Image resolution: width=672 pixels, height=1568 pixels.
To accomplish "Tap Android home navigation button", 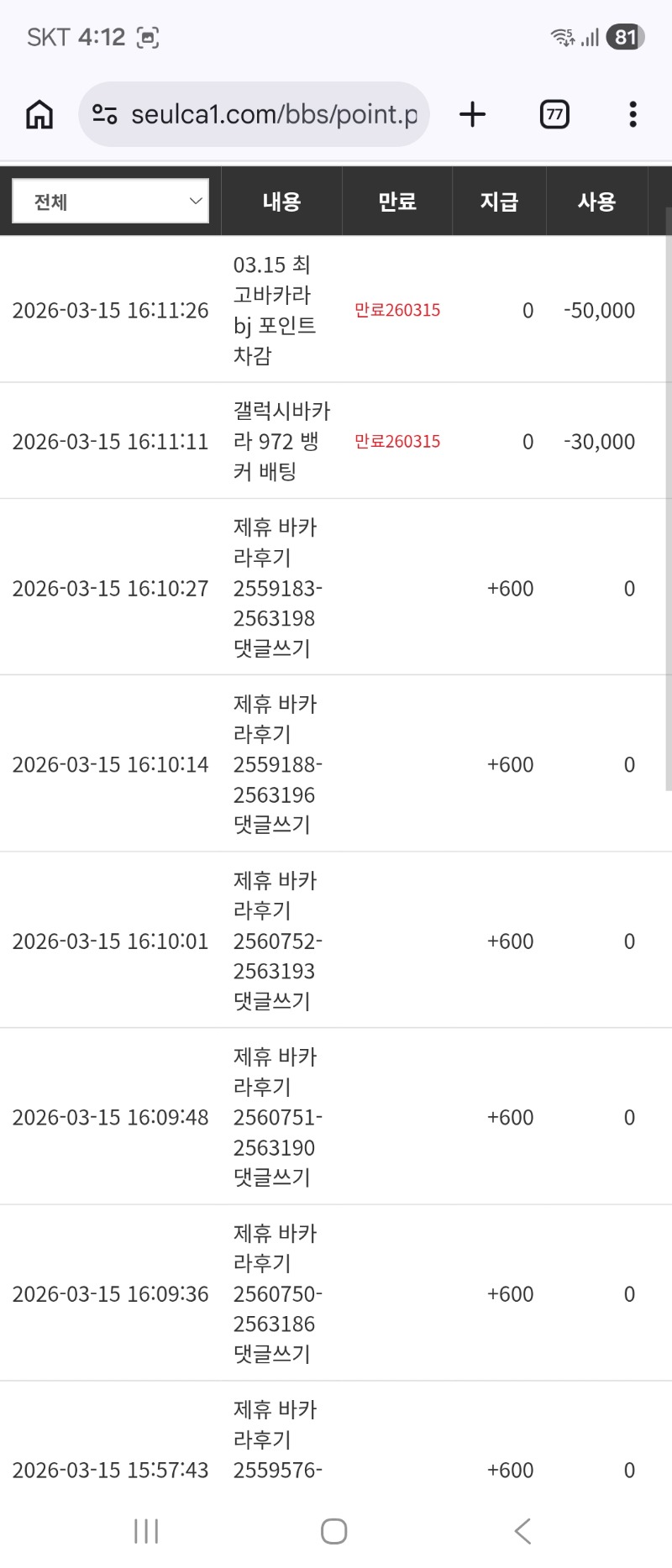I will [334, 1531].
